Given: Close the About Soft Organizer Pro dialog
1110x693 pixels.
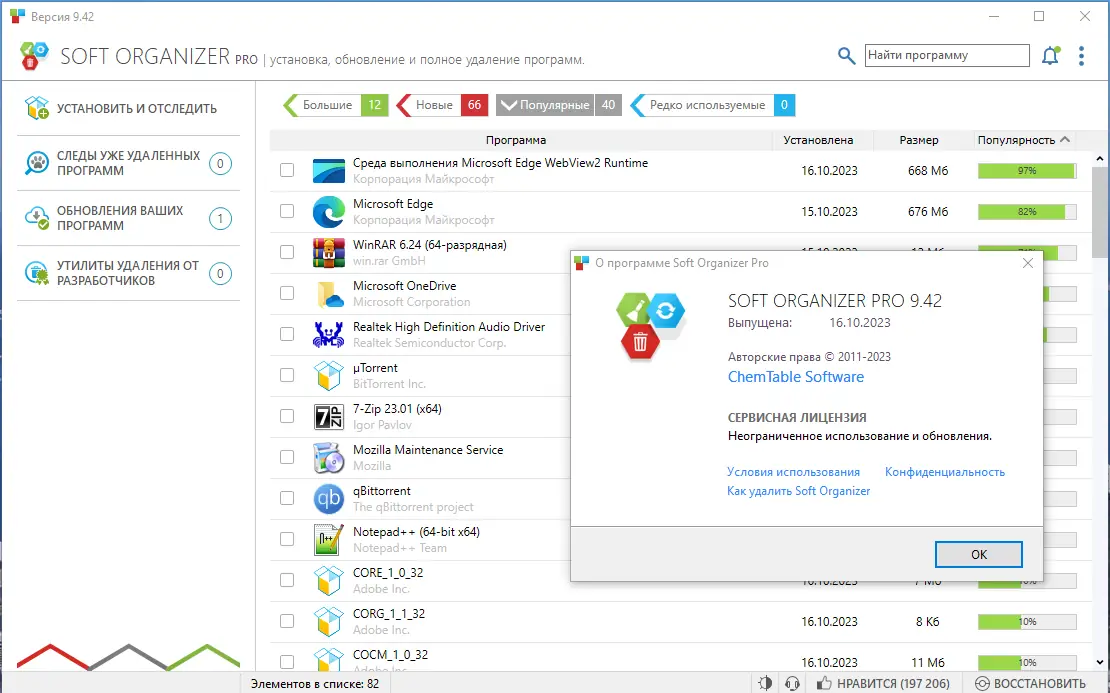Looking at the screenshot, I should click(1028, 263).
